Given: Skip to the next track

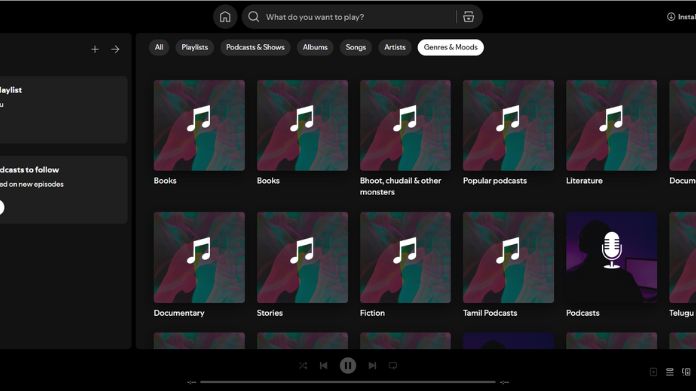Looking at the screenshot, I should click(372, 366).
